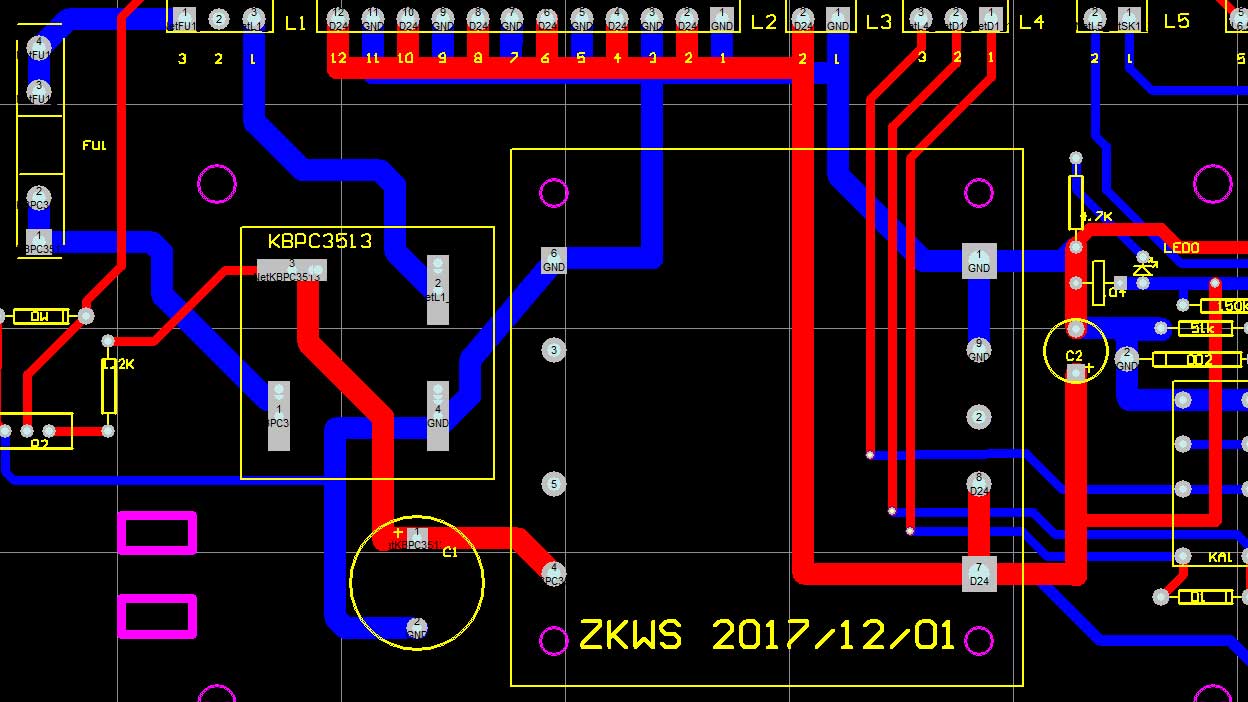The image size is (1248, 702).
Task: Select the C2 capacitor designator
Action: pos(1074,356)
